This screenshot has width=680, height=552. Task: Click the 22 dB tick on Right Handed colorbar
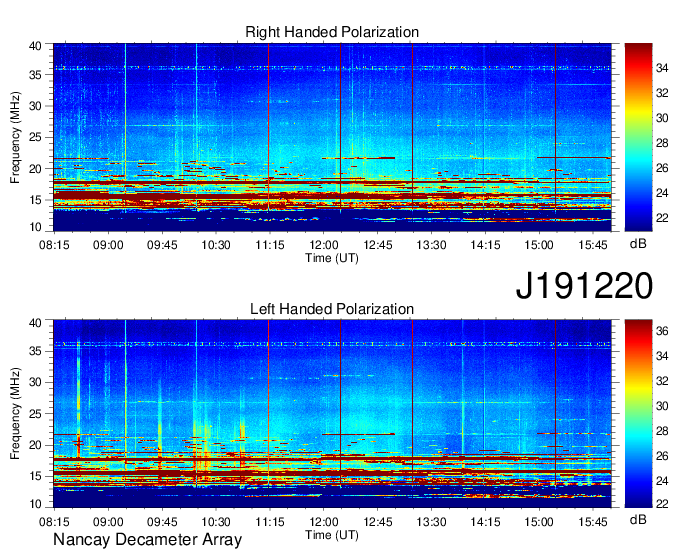coord(662,218)
